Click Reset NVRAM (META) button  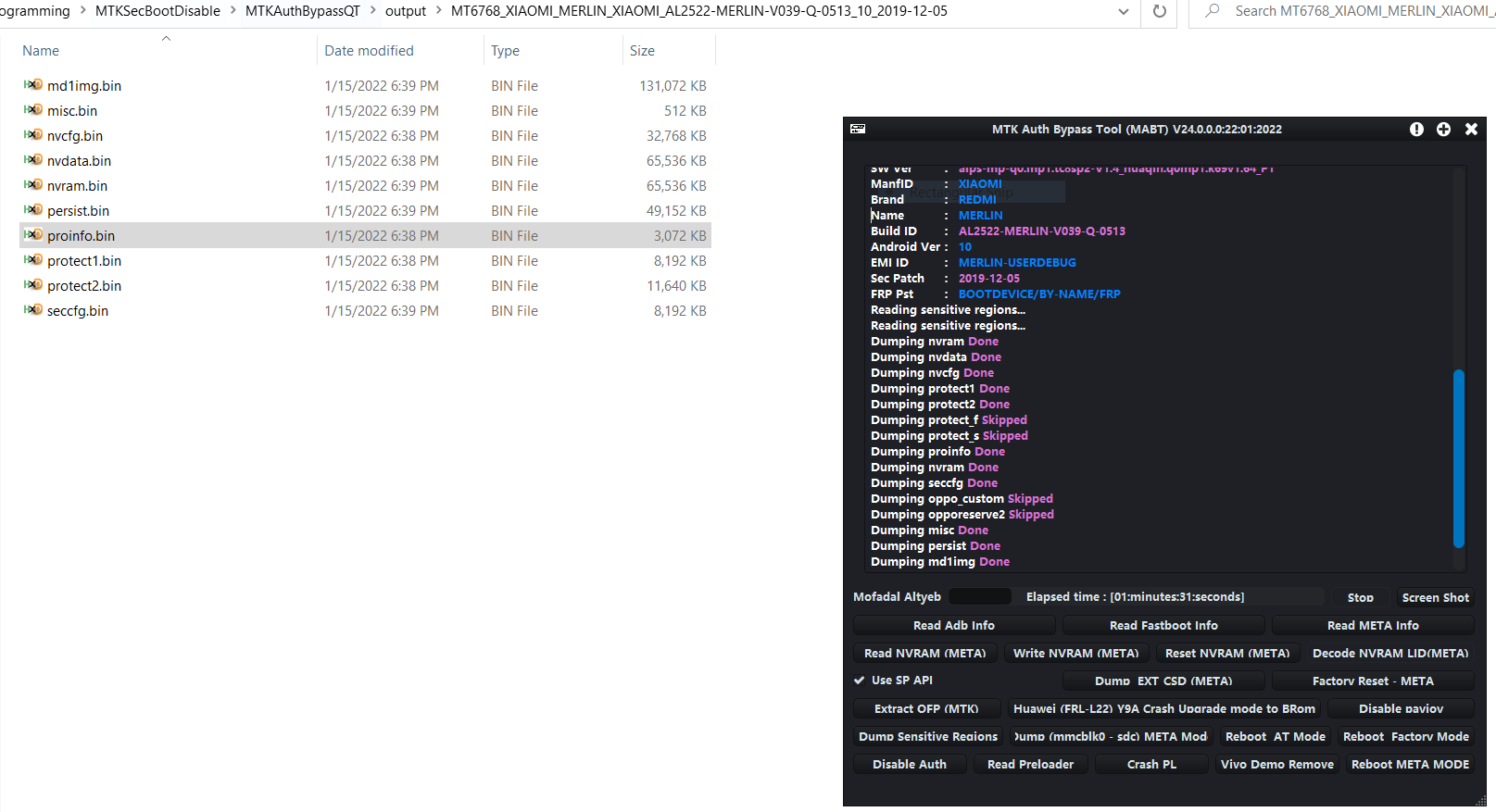pos(1227,654)
